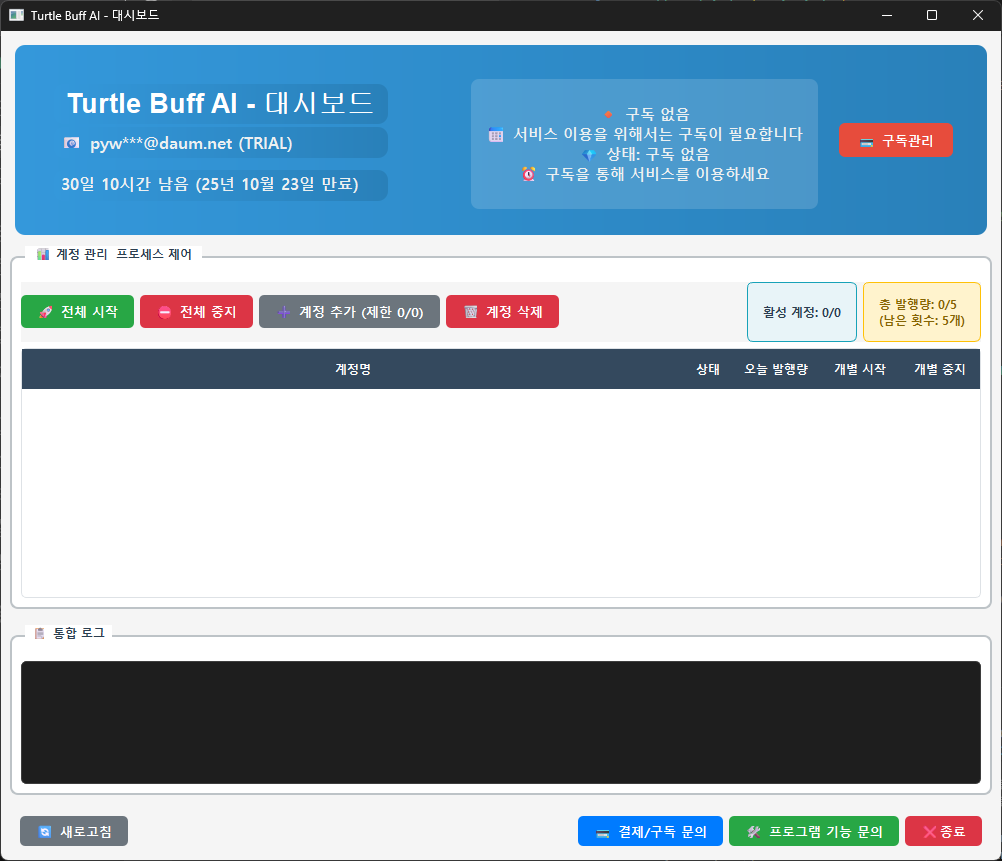Click the 오늘 발행량 column header
This screenshot has height=861, width=1002.
tap(776, 369)
